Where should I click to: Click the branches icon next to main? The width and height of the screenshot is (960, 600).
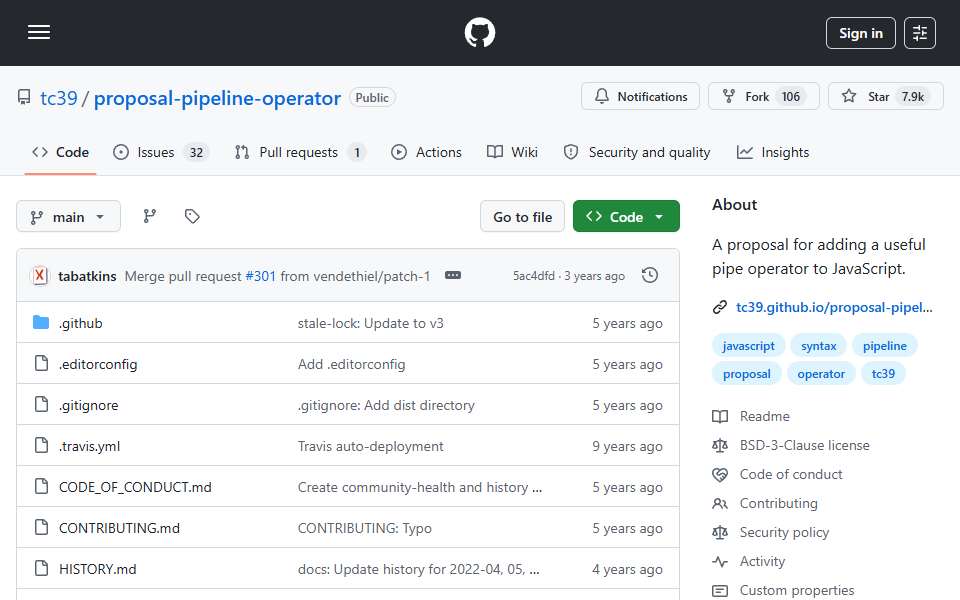(150, 216)
